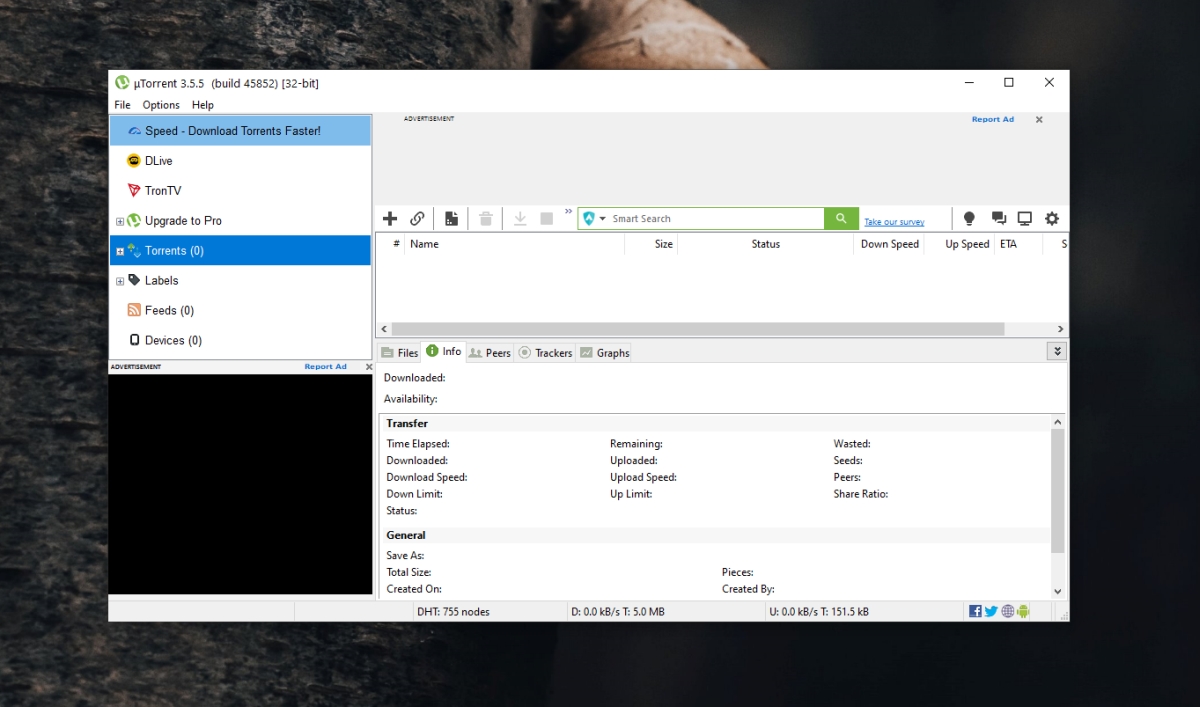Click up arrow of Info pane scrollbar

1058,422
